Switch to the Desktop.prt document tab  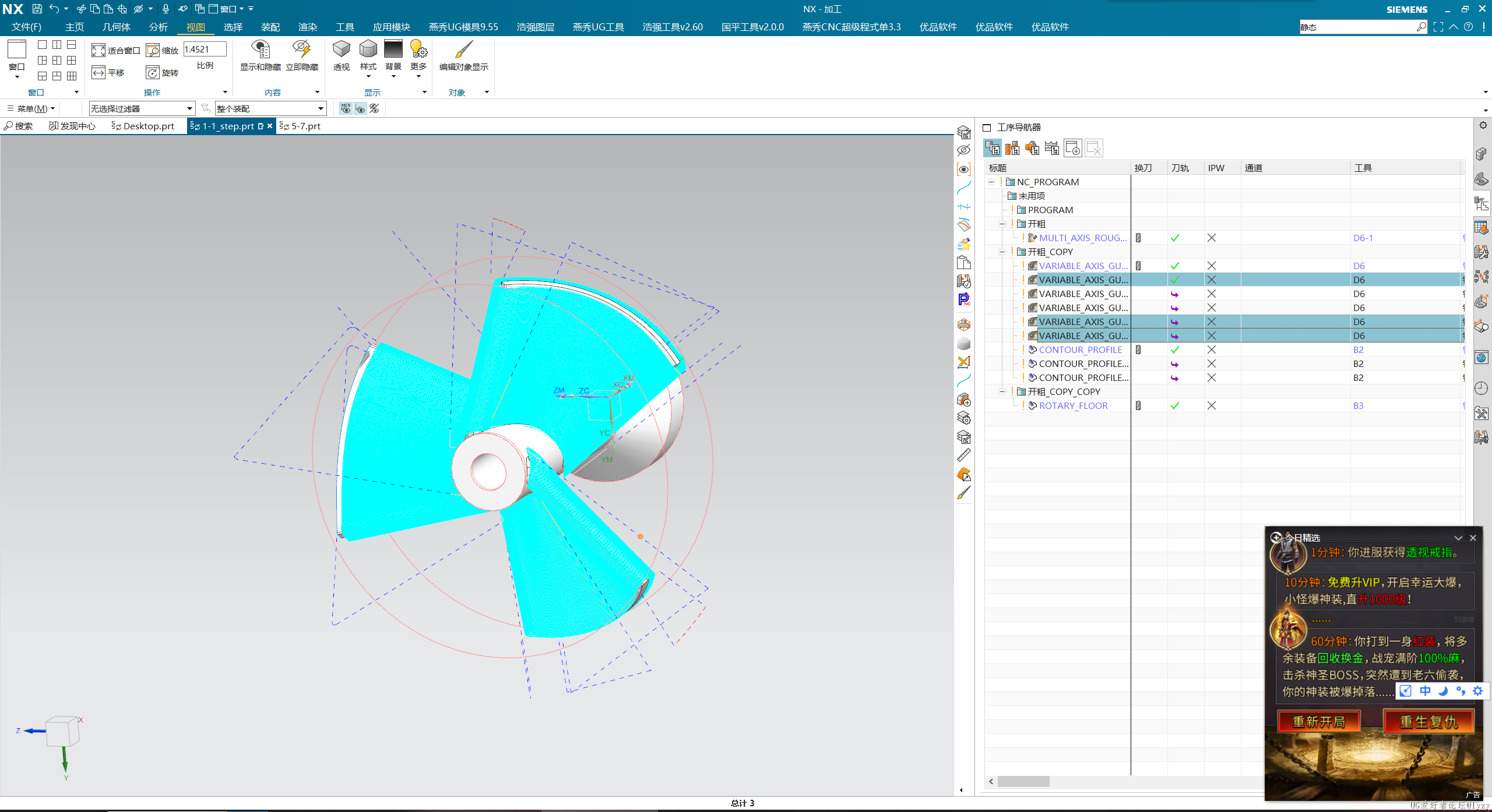[143, 126]
